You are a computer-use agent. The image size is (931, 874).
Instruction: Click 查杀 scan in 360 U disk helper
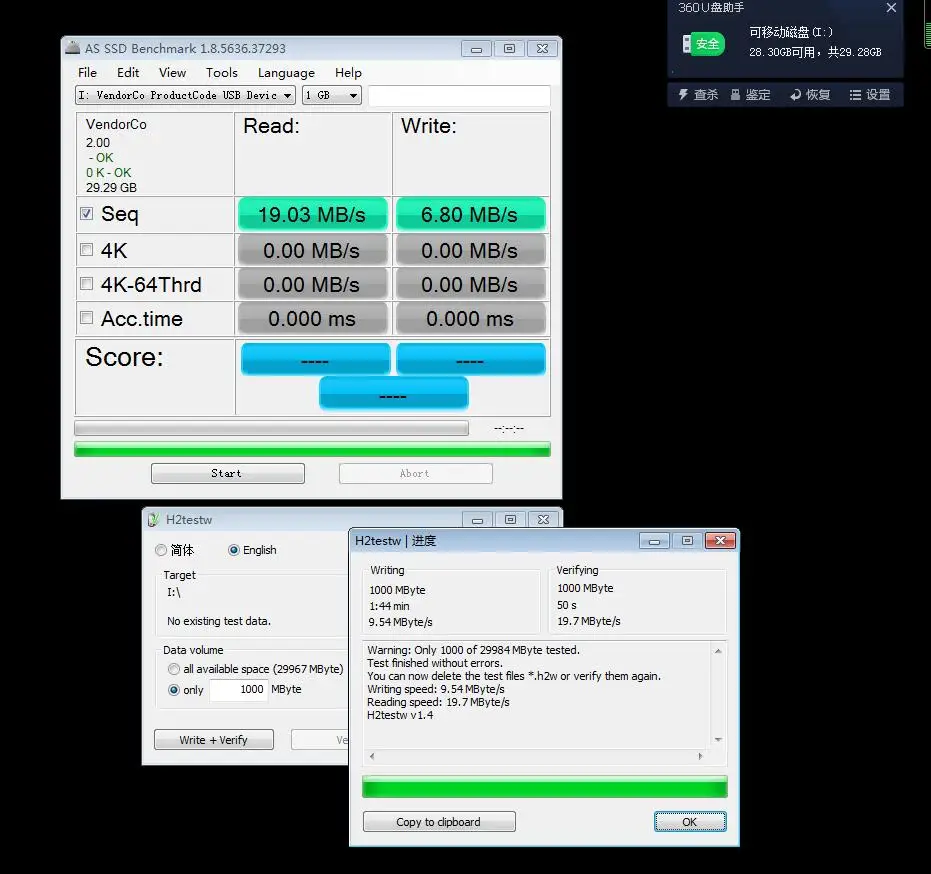tap(698, 95)
